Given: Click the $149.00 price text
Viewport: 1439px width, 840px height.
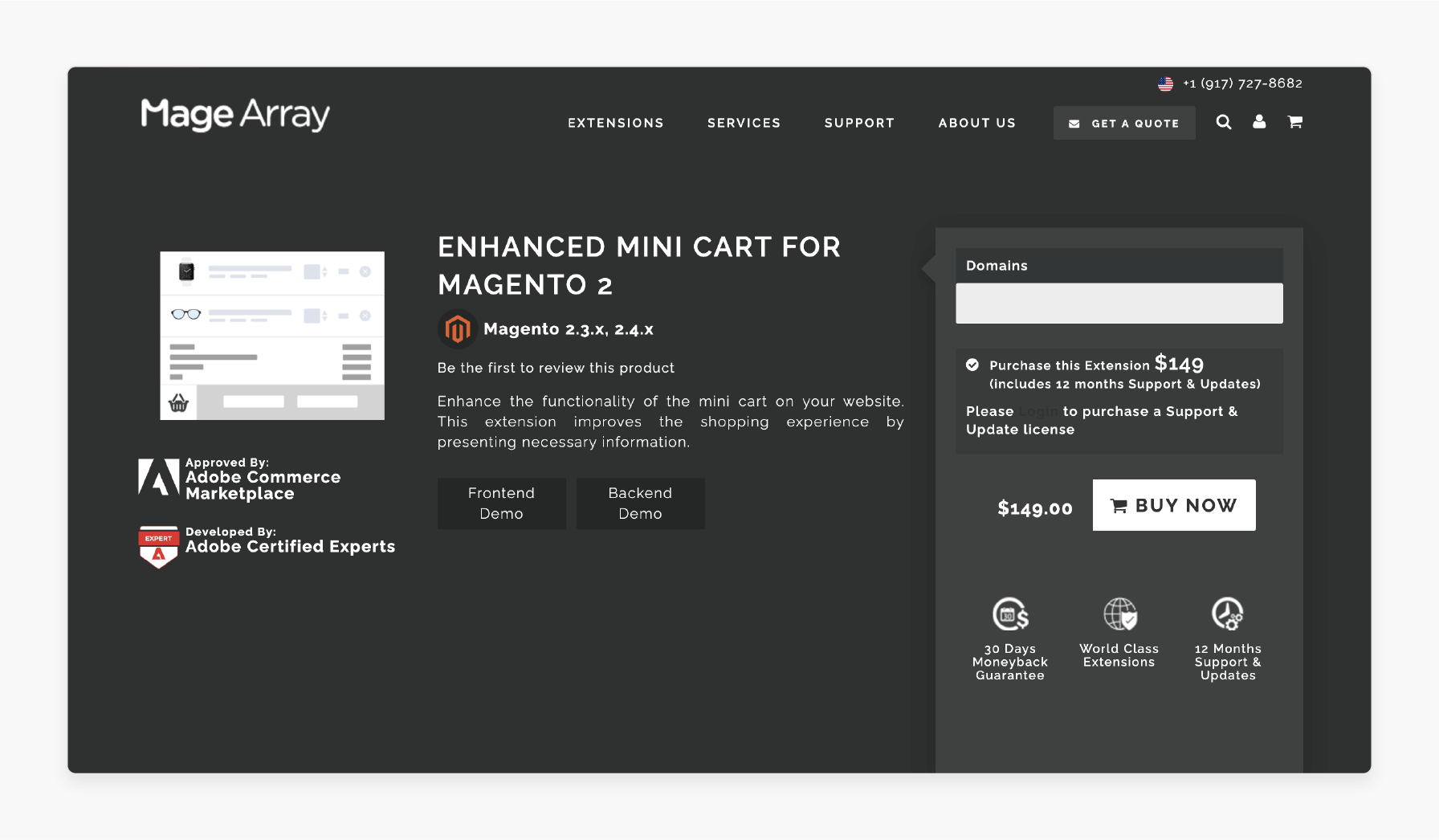Looking at the screenshot, I should click(x=1035, y=508).
